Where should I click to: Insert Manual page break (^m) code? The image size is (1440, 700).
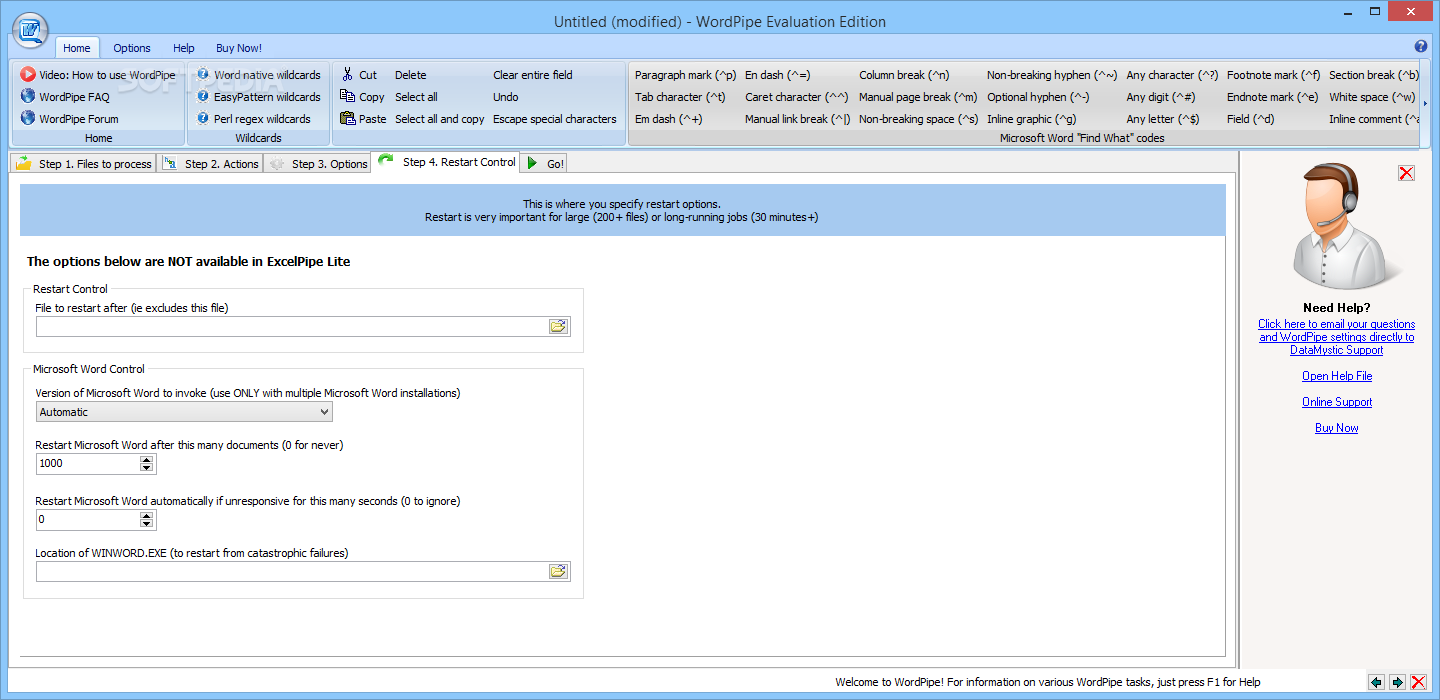[x=918, y=97]
